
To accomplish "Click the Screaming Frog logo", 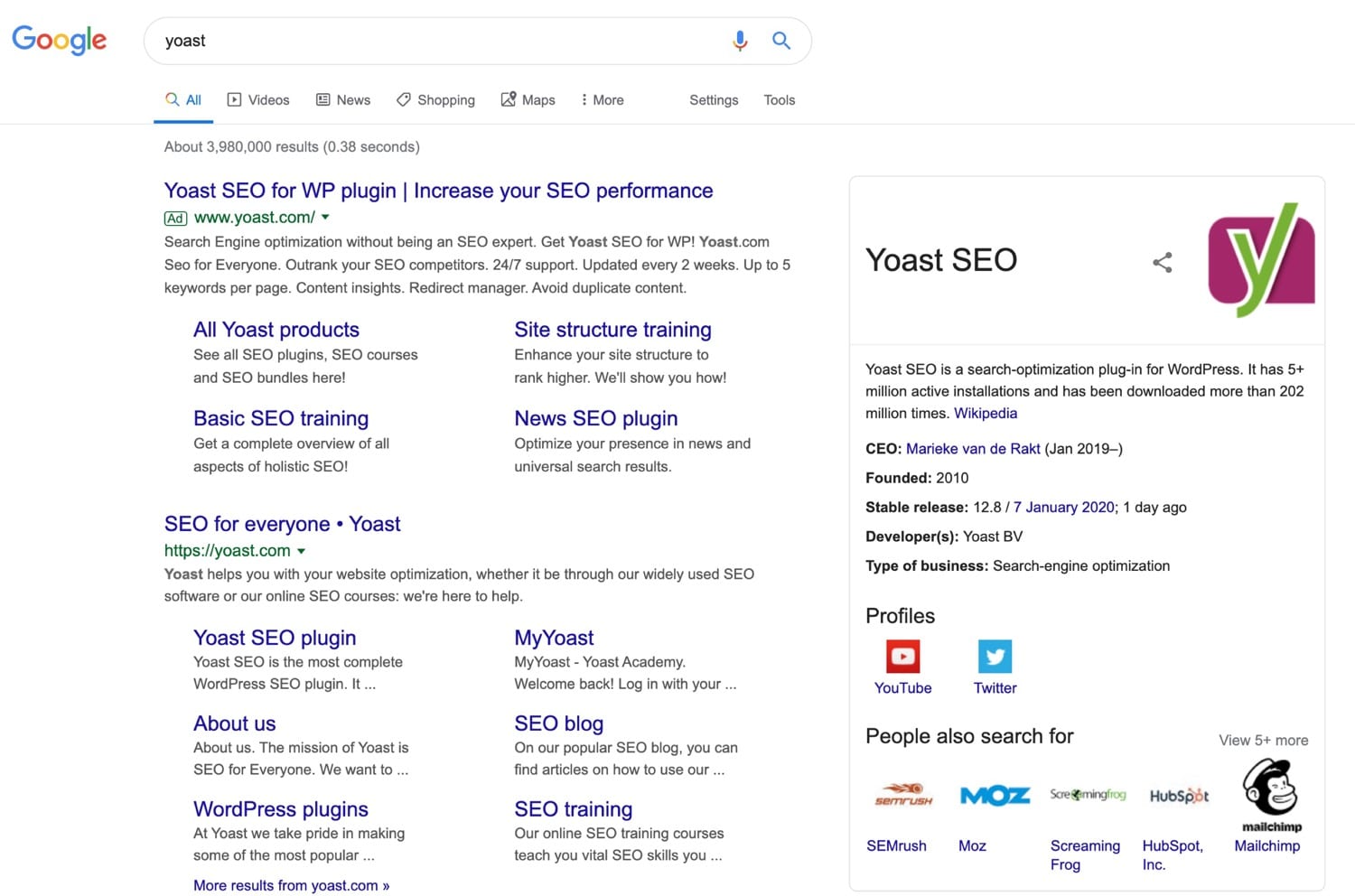I will click(x=1088, y=795).
